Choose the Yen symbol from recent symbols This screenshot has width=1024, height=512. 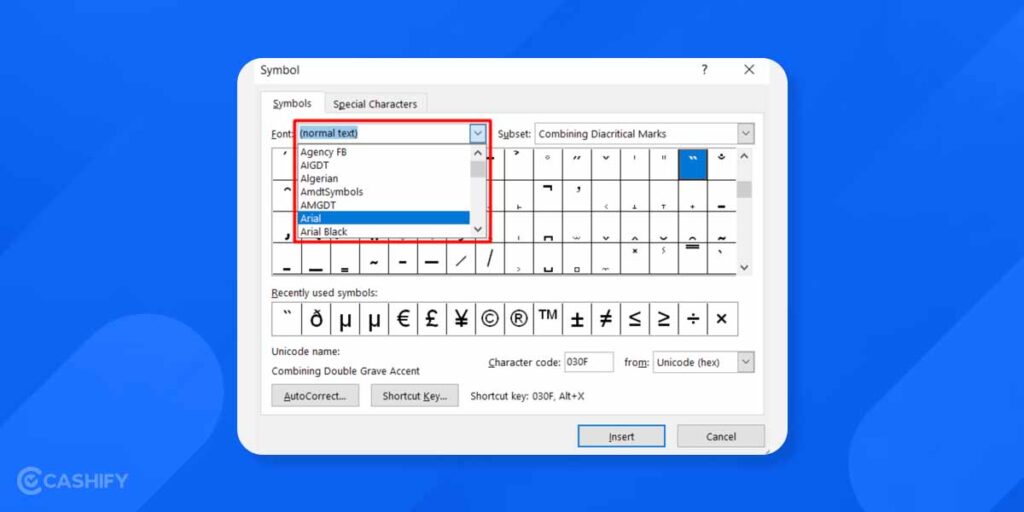(x=461, y=319)
